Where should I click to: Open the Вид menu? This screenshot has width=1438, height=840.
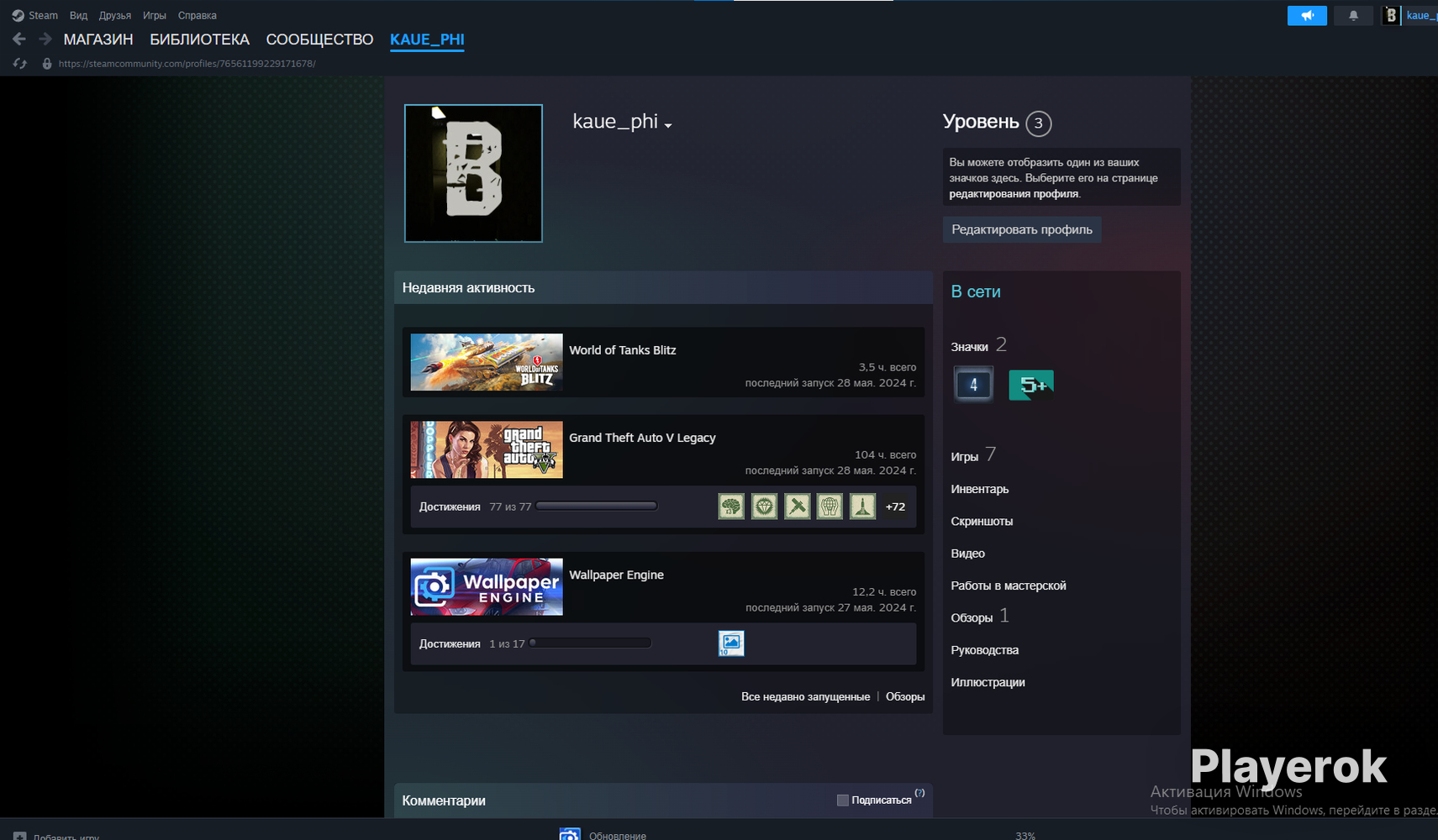pos(78,15)
